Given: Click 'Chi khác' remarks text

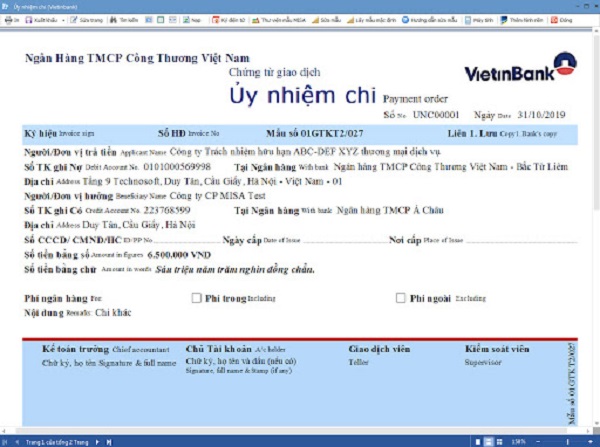Looking at the screenshot, I should [x=113, y=313].
